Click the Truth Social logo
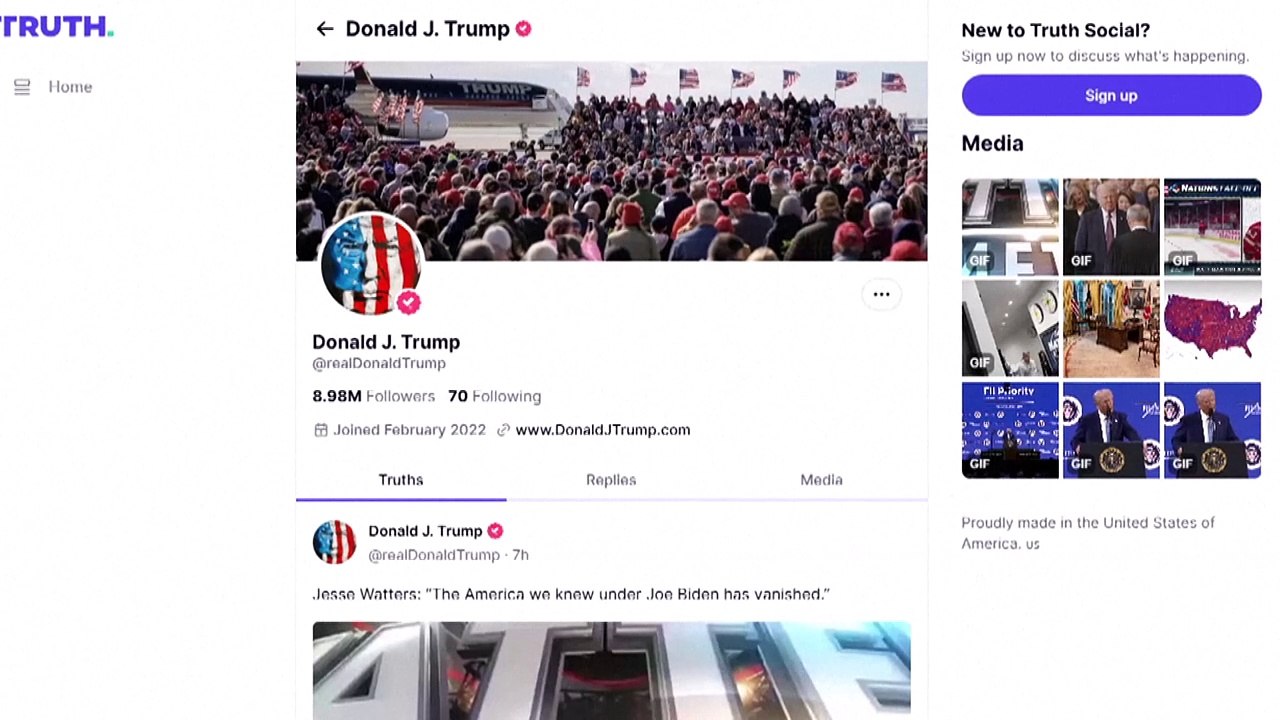 coord(56,27)
